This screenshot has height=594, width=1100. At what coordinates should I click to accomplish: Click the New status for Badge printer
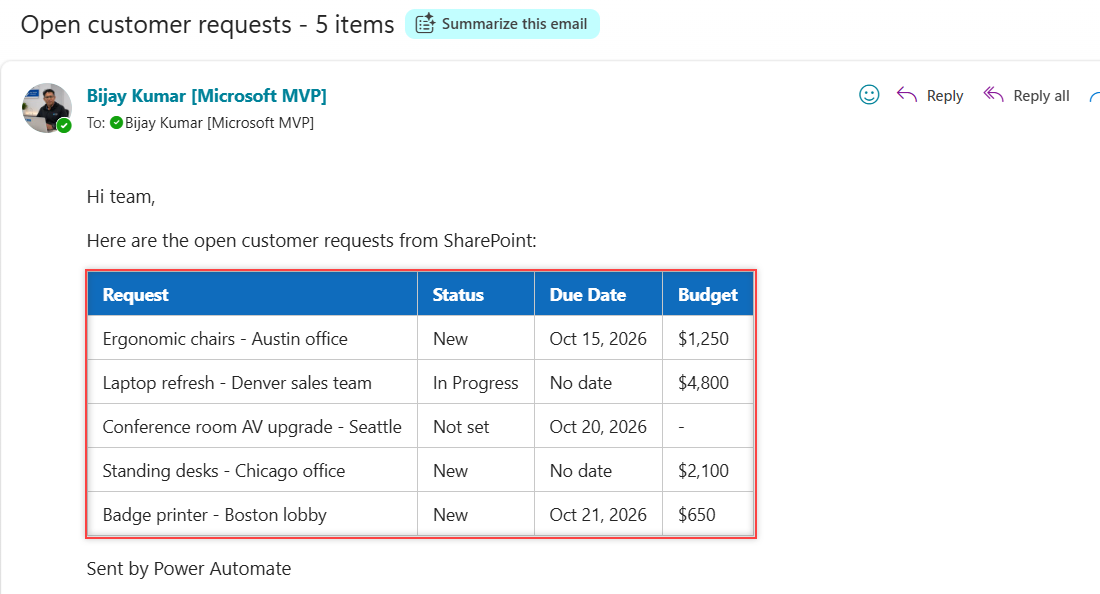pyautogui.click(x=476, y=515)
